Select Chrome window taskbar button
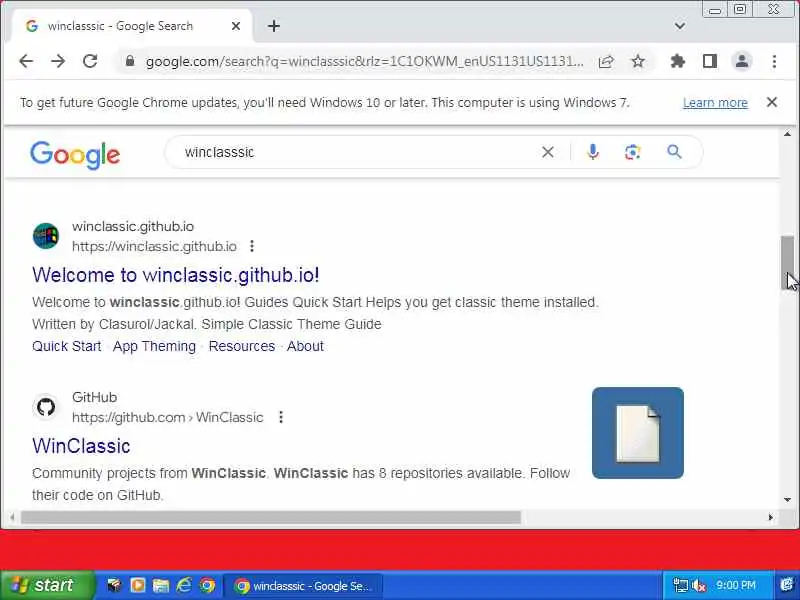 coord(304,586)
